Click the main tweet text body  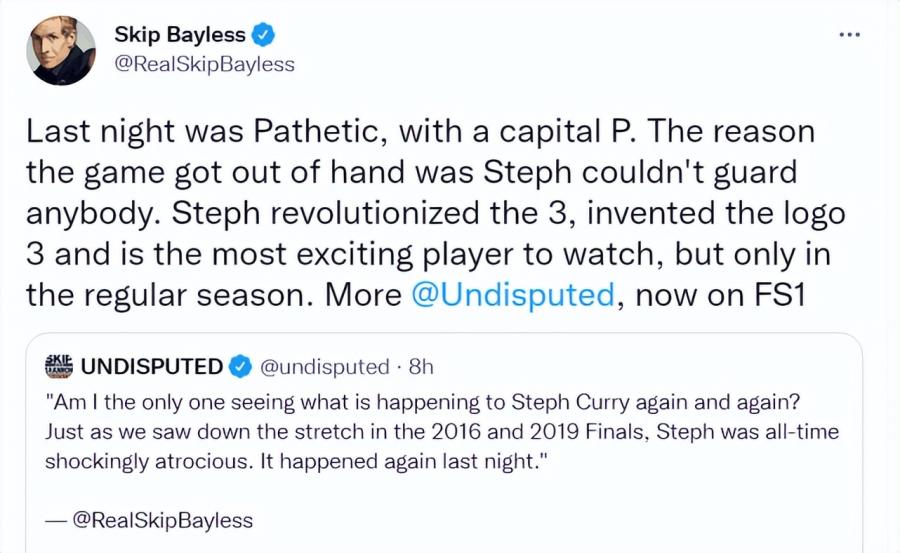(435, 213)
